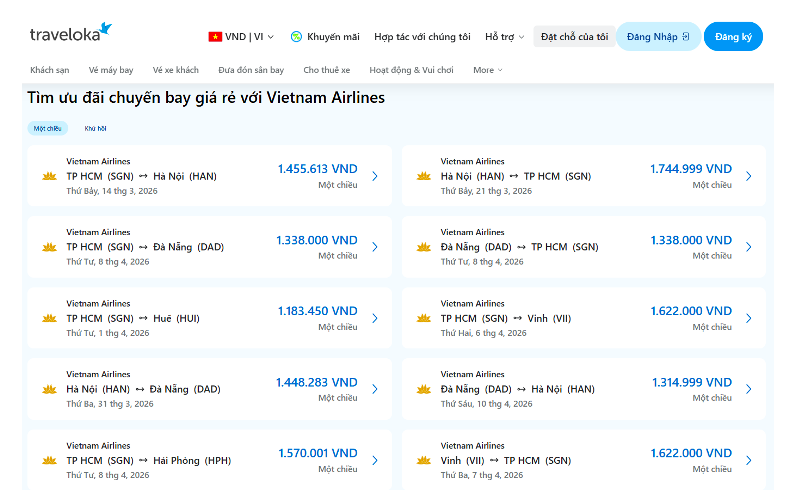
Task: Click the Đăng Nhập login button
Action: (658, 37)
